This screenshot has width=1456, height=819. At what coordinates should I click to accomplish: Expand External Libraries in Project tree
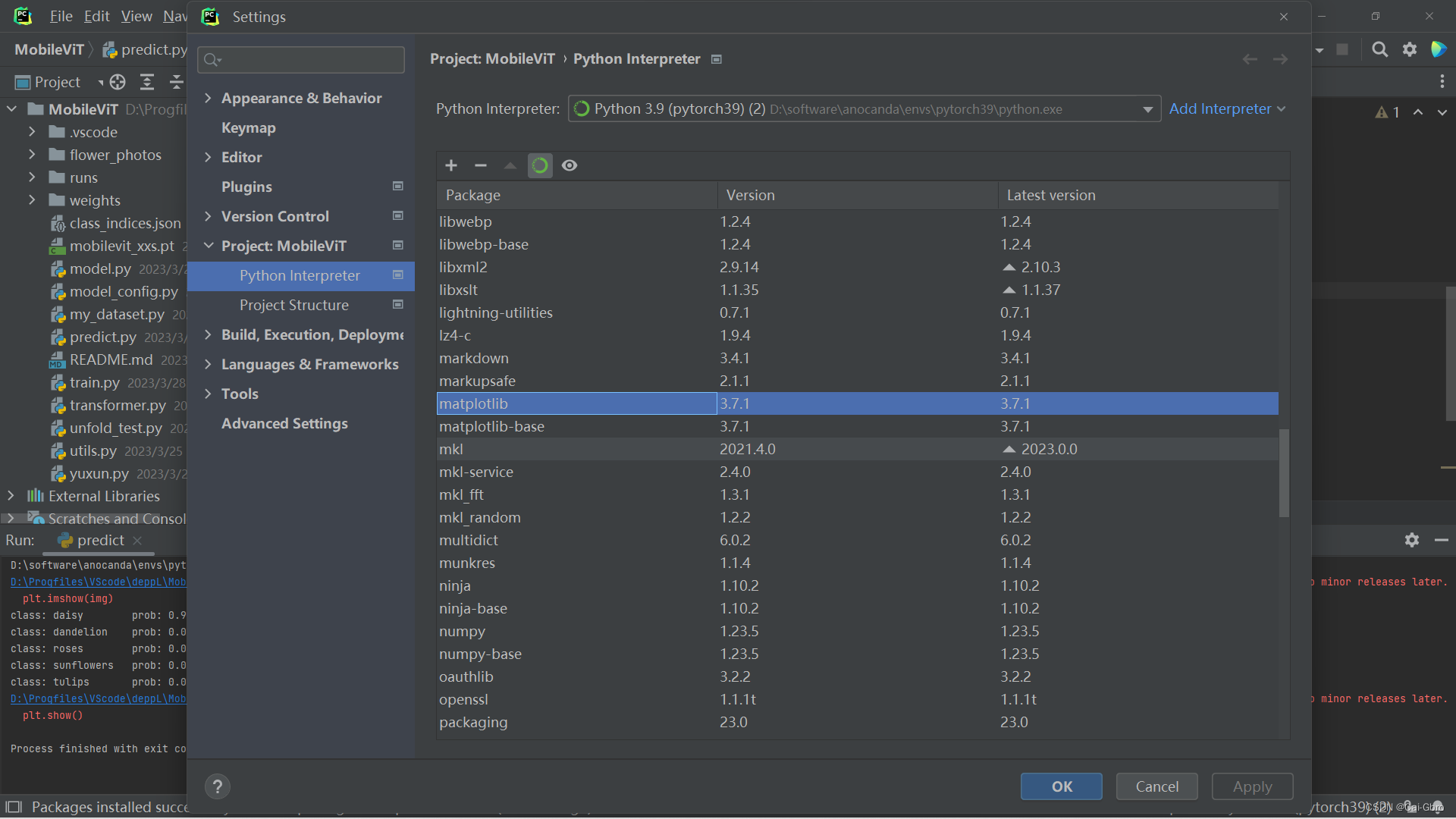[11, 496]
